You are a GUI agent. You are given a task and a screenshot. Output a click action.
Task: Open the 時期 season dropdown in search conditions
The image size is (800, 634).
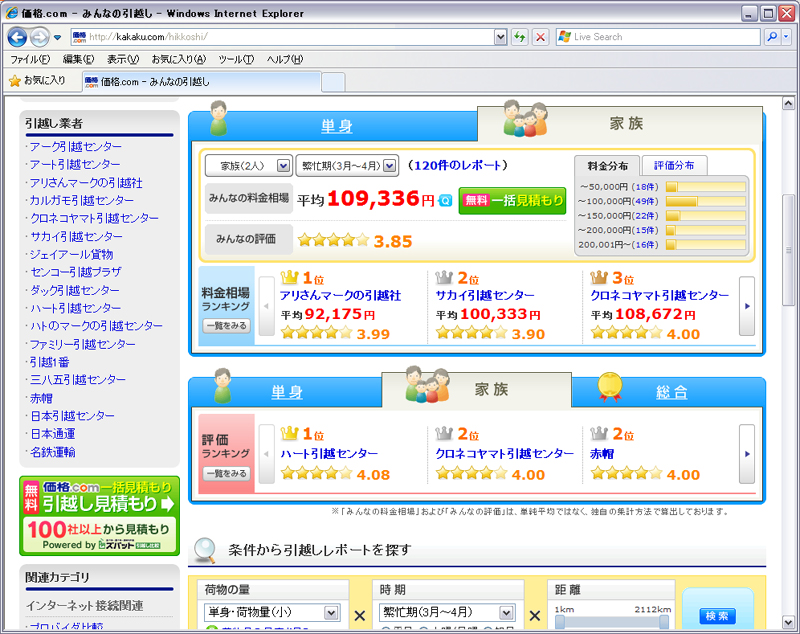[x=447, y=613]
